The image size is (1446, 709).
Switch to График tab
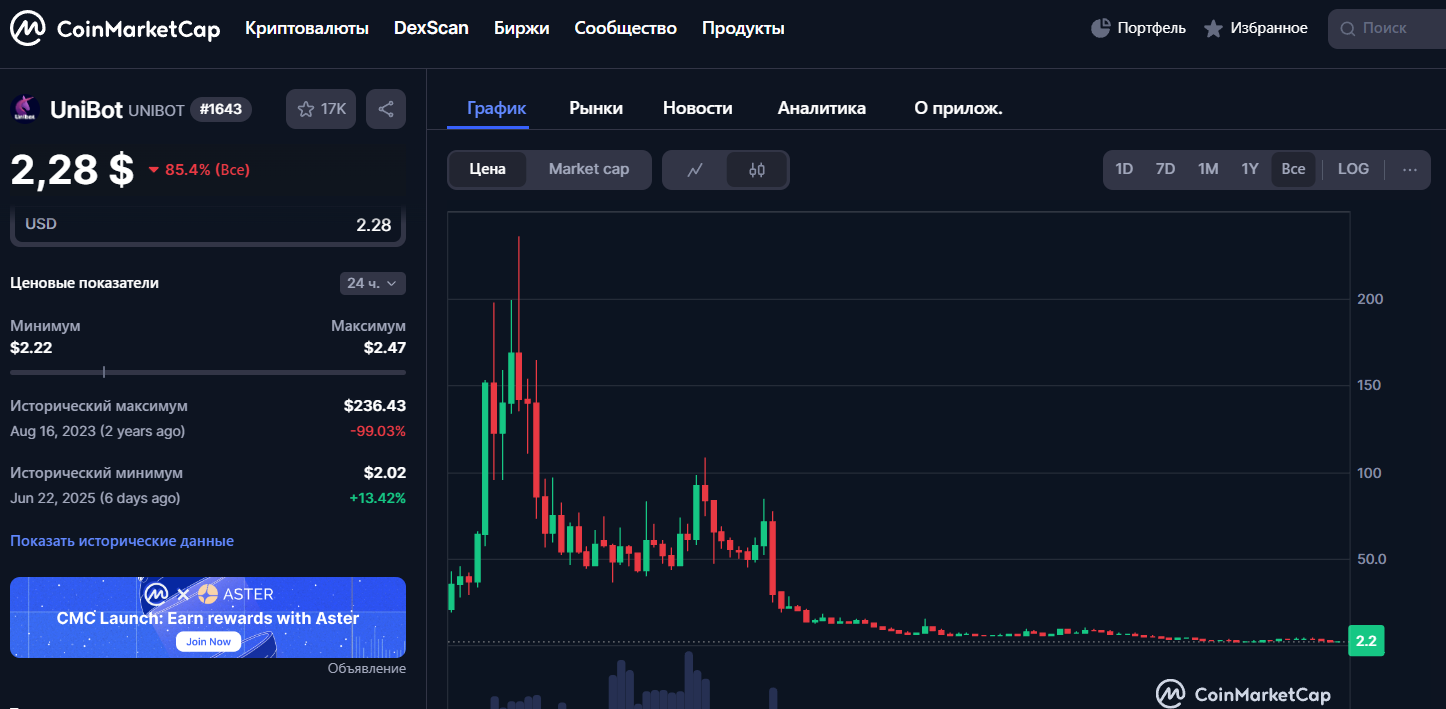(496, 108)
